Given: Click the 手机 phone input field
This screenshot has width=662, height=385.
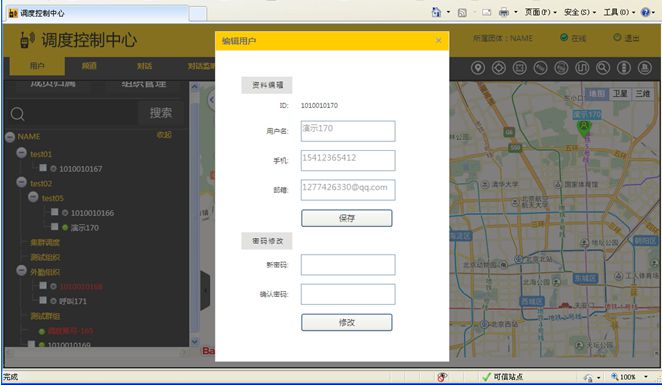Looking at the screenshot, I should point(348,160).
